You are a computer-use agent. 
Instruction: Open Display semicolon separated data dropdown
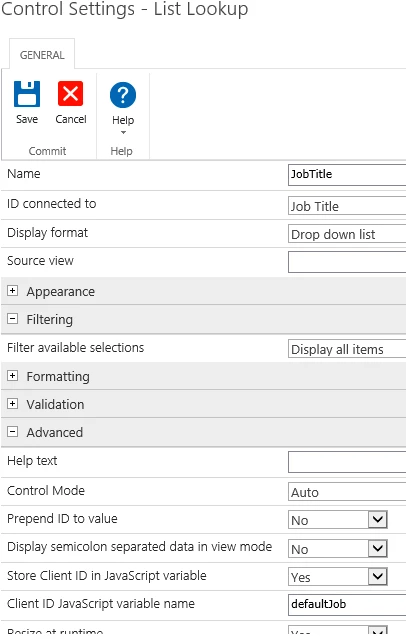tap(338, 549)
